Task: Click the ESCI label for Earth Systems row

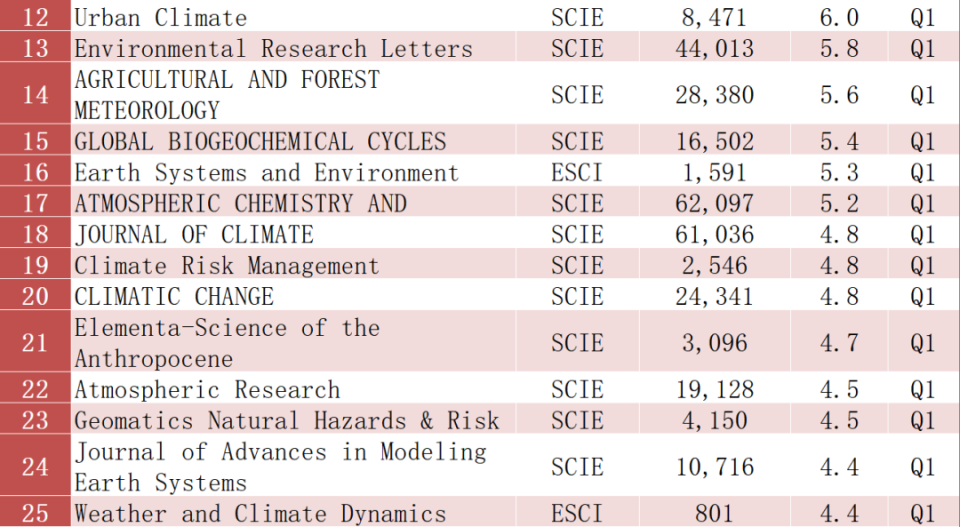Action: (x=577, y=172)
